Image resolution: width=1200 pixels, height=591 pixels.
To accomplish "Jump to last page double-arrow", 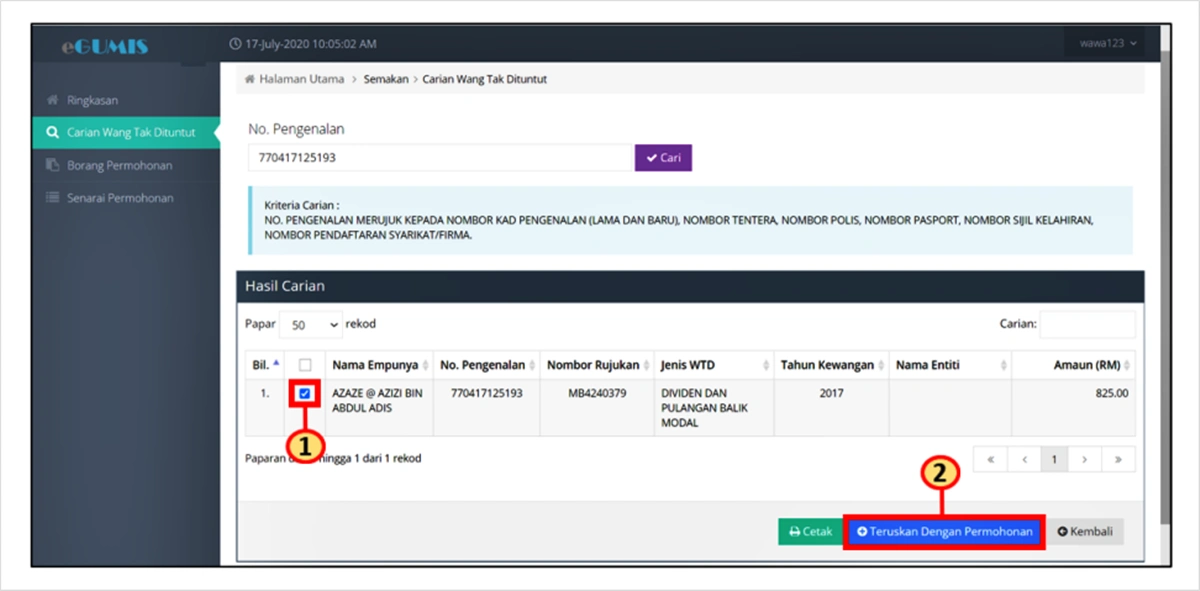I will [1118, 459].
